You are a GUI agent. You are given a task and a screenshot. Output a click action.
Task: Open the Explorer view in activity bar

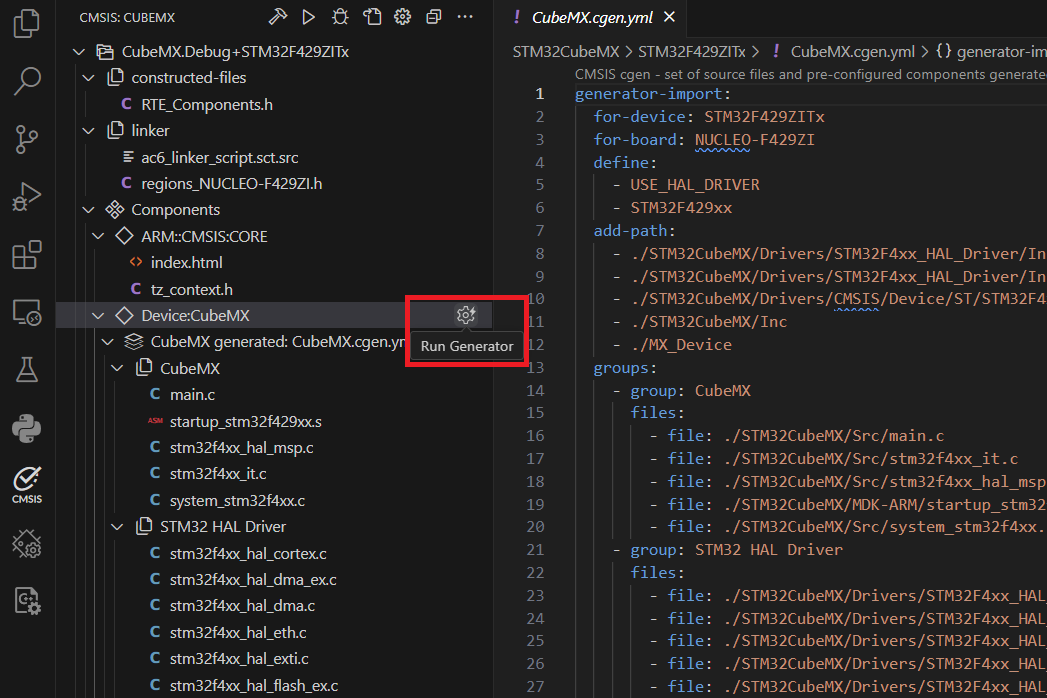click(x=27, y=23)
